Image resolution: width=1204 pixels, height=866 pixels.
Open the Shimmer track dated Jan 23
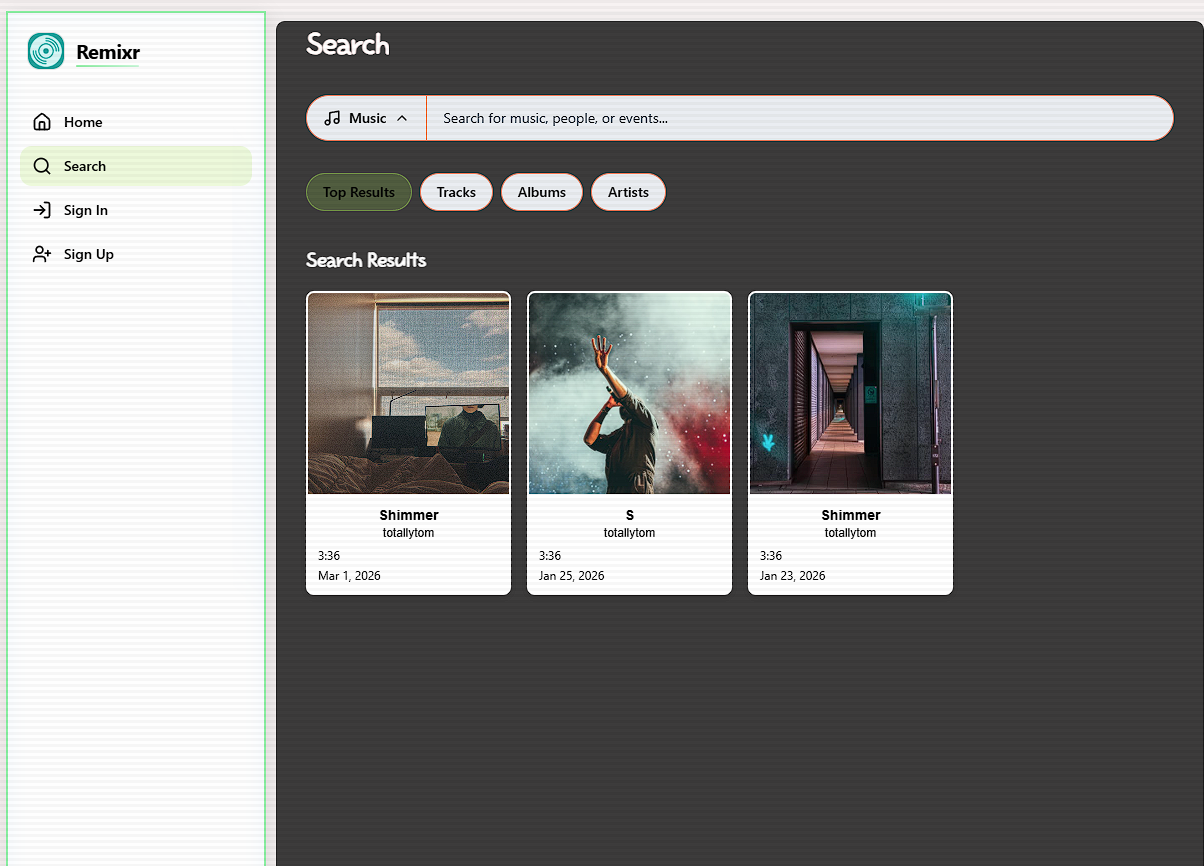[850, 442]
